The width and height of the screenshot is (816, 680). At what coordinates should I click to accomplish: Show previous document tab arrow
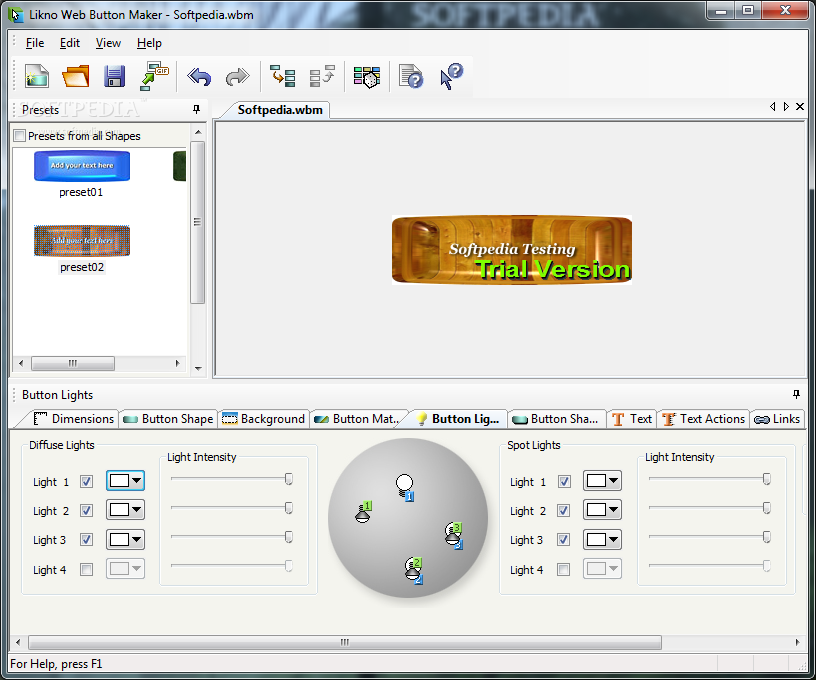tap(772, 107)
